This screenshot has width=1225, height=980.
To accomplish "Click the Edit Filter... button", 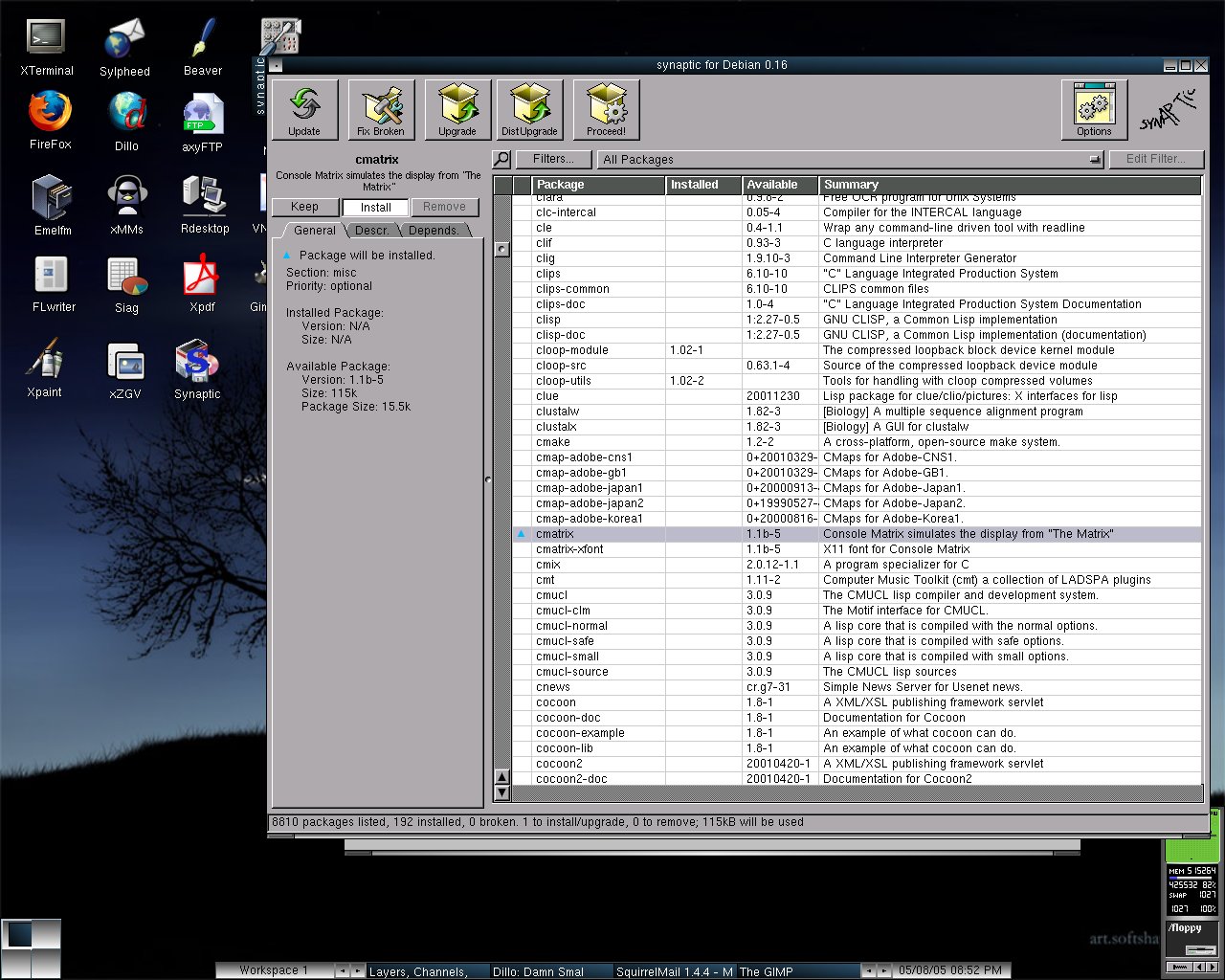I will click(x=1156, y=159).
